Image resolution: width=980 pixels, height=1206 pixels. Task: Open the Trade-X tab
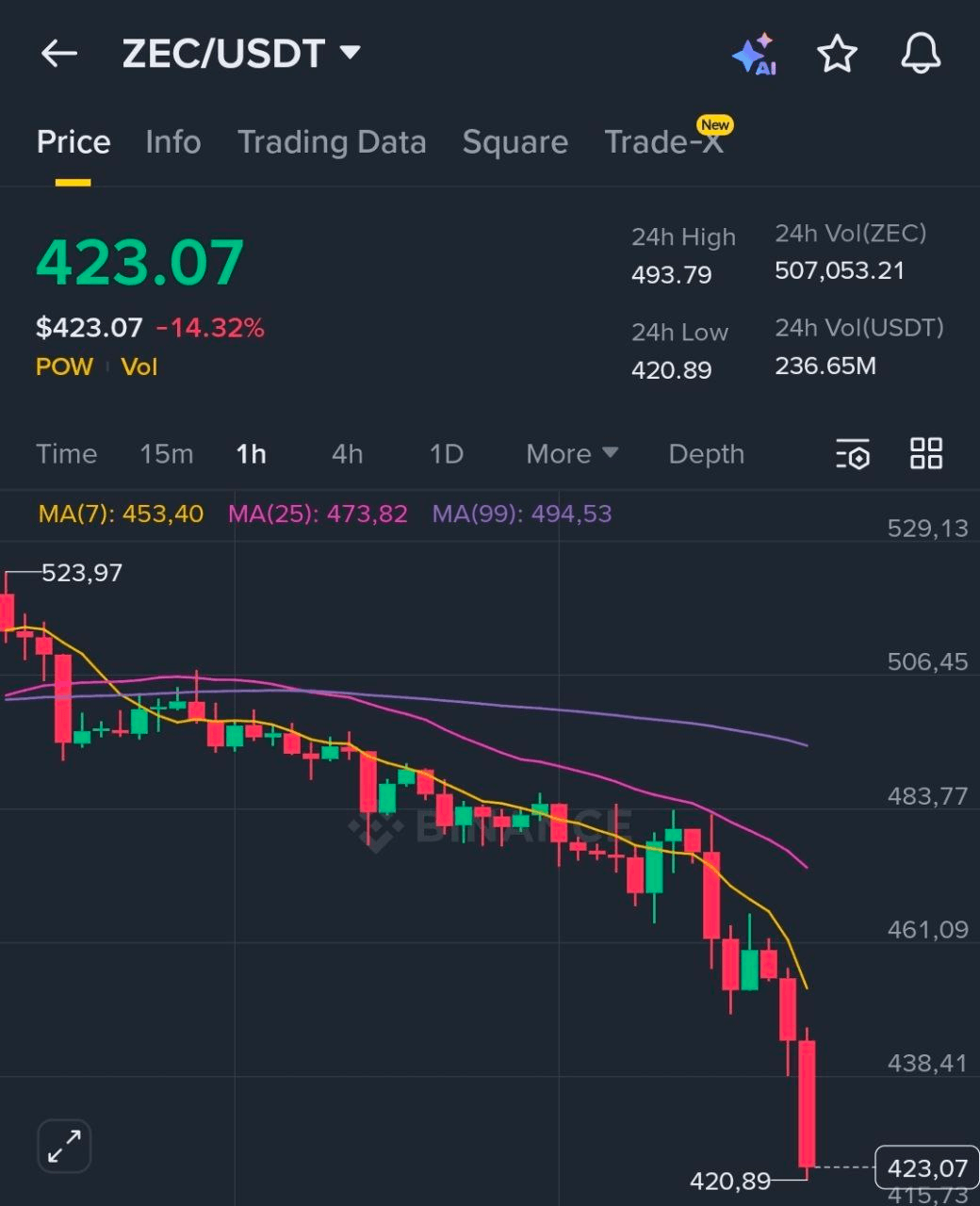(664, 142)
